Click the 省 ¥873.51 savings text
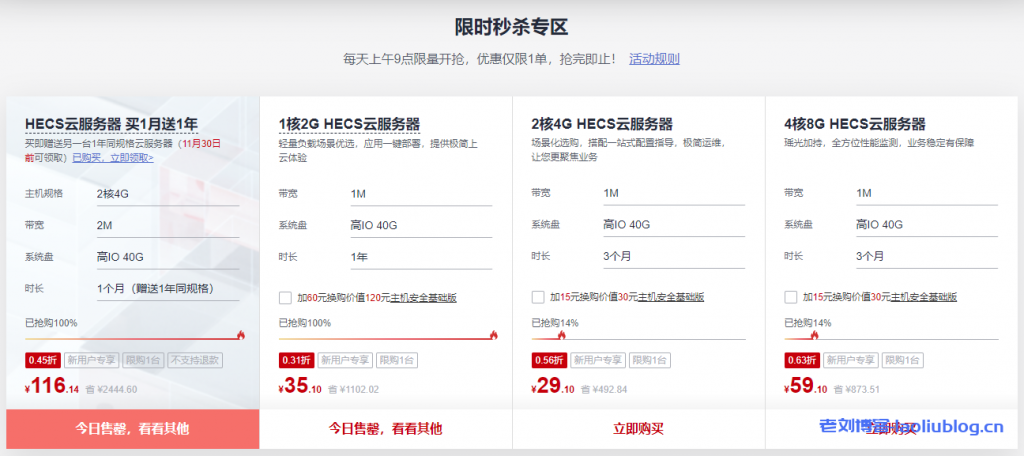Screen dimensions: 1024x456 tap(857, 390)
